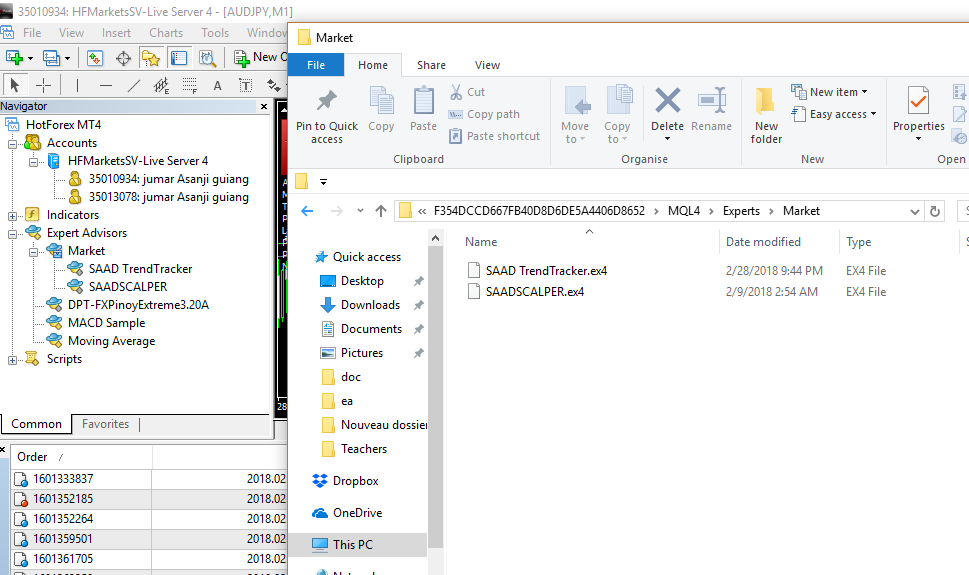
Task: Select the Equidistant Channel tool
Action: click(161, 85)
